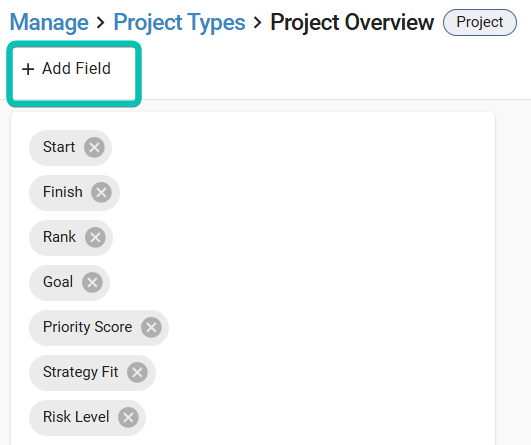Select the Goal chip label

coord(58,282)
